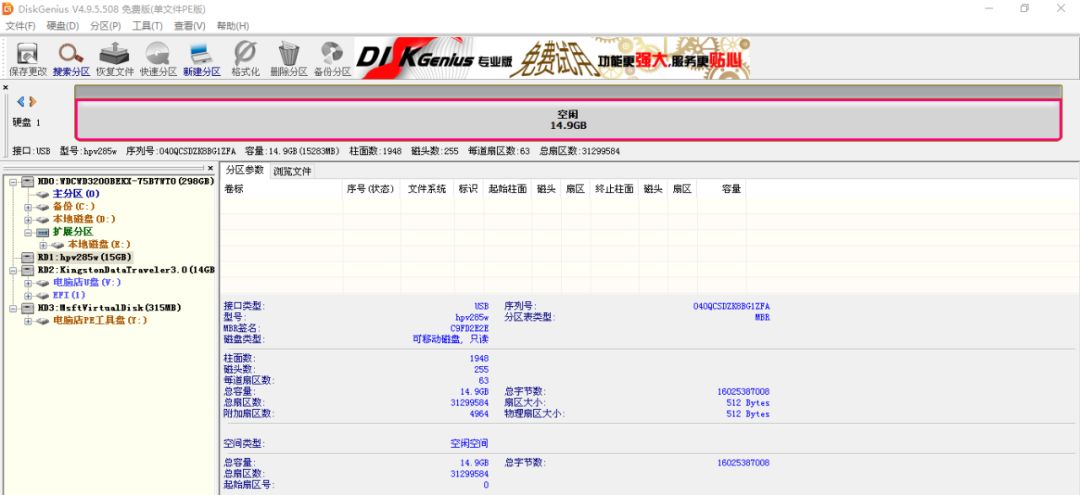Open the 查看(V) menu
The height and width of the screenshot is (495, 1080).
[189, 25]
